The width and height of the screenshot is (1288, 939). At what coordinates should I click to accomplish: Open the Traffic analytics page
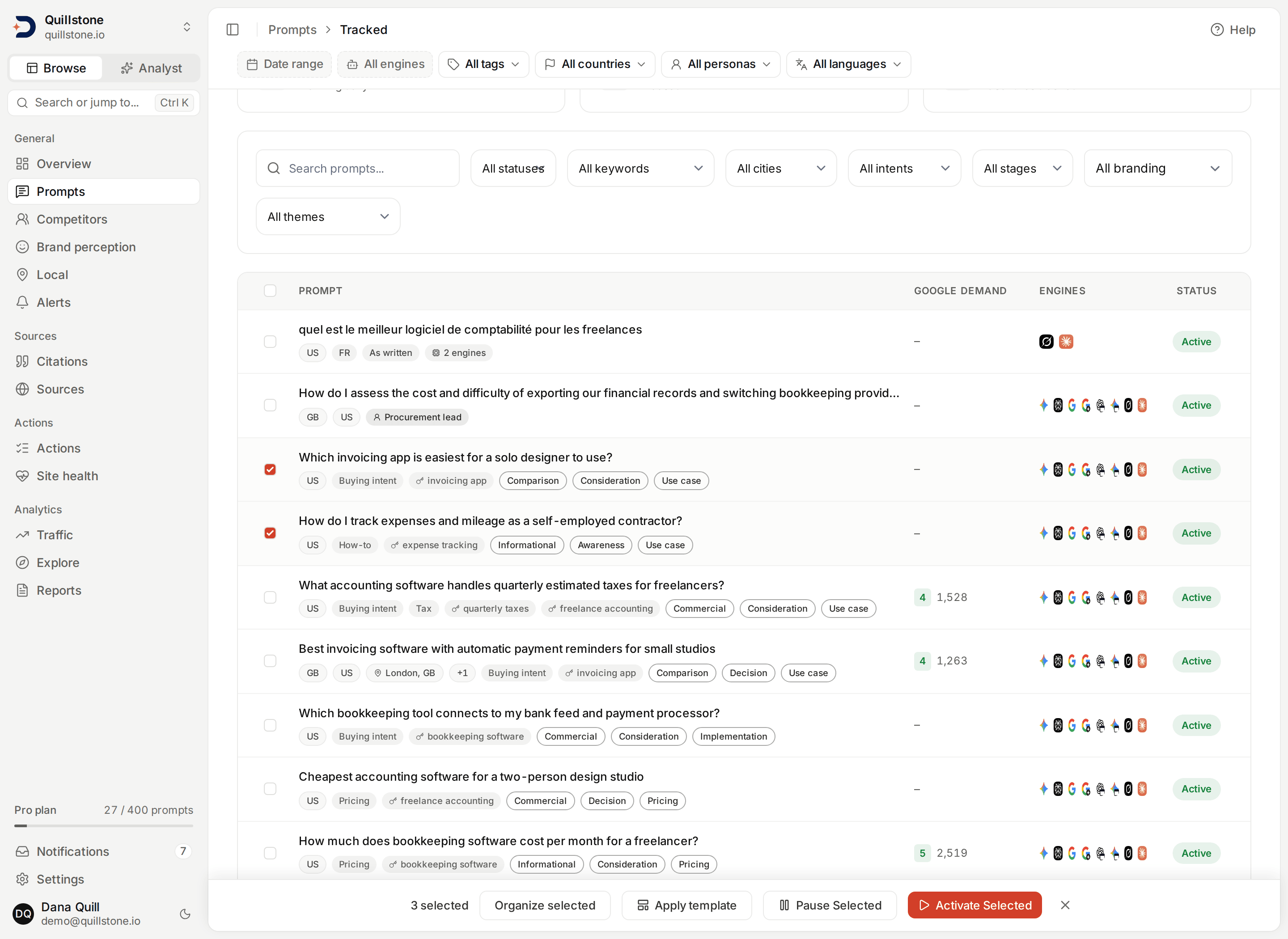(104, 535)
